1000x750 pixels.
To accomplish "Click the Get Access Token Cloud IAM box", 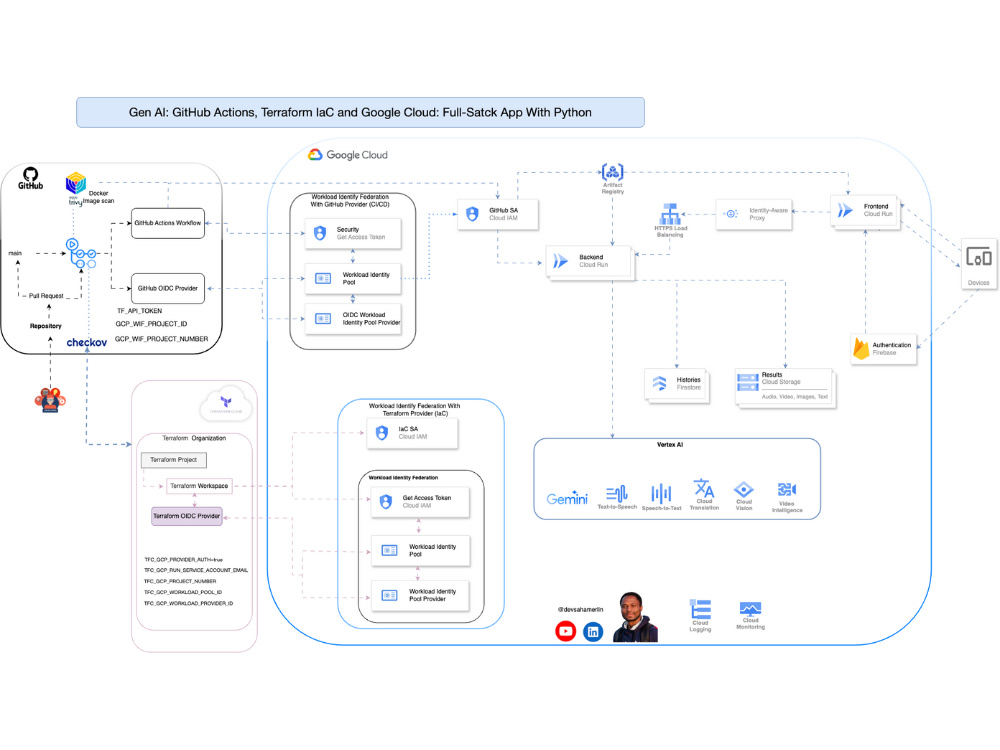I will [x=420, y=502].
